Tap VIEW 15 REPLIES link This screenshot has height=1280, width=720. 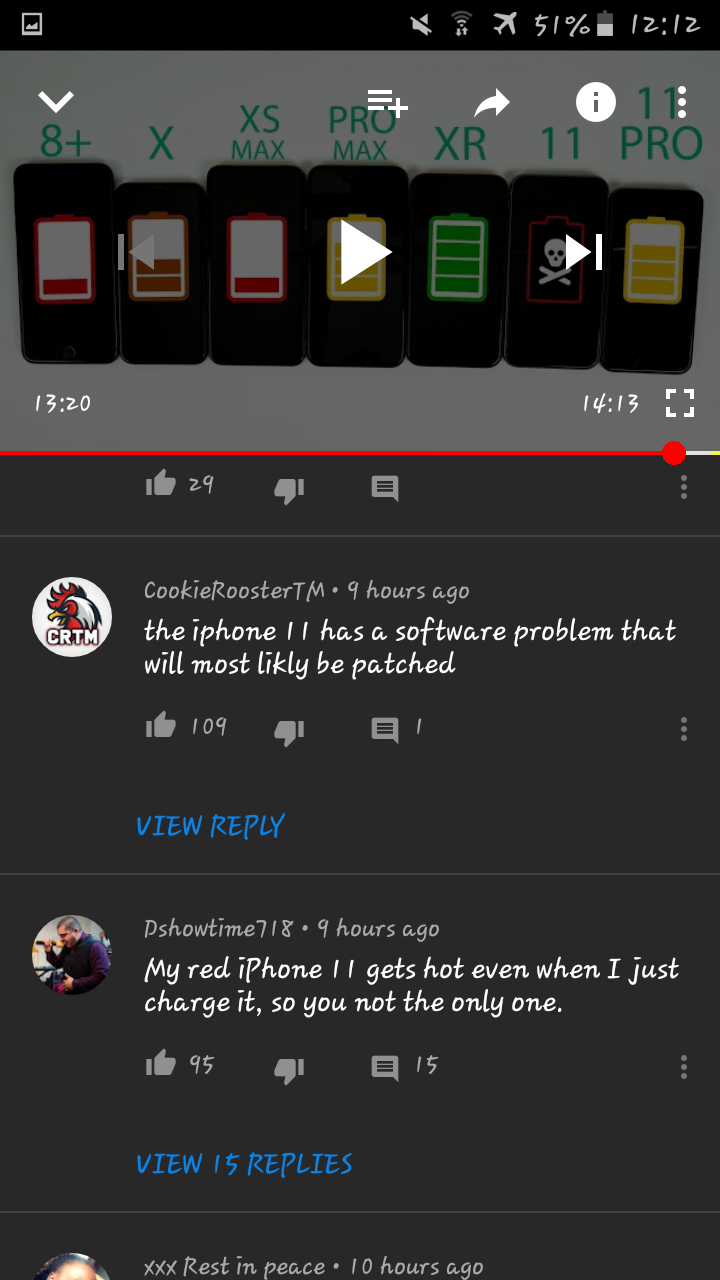(245, 1164)
